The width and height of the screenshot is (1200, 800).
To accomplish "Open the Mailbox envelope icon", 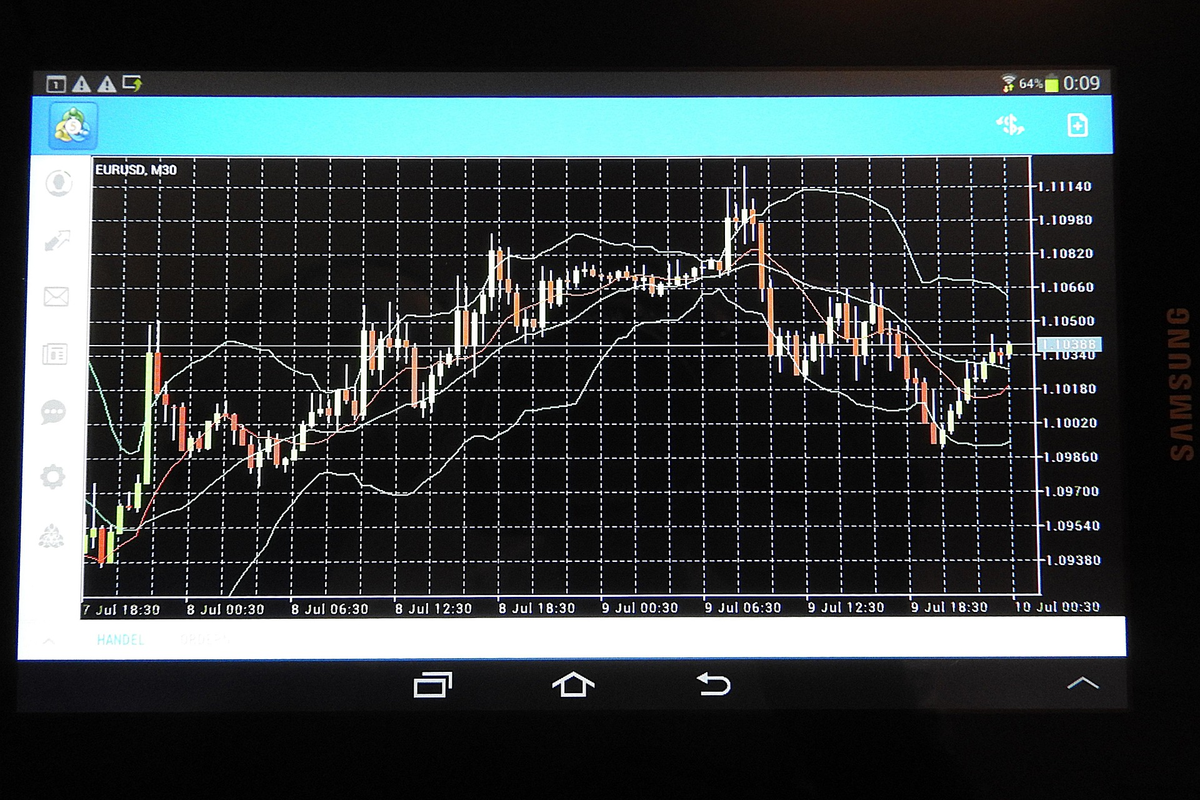I will (x=56, y=296).
